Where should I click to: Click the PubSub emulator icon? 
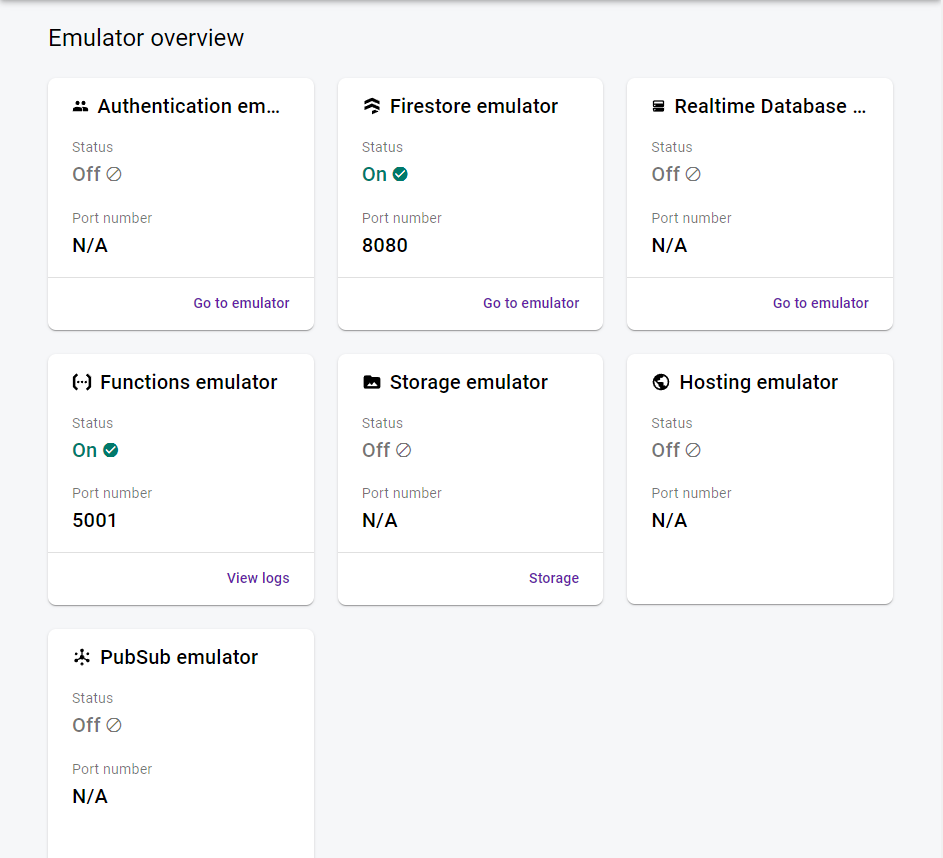[82, 657]
